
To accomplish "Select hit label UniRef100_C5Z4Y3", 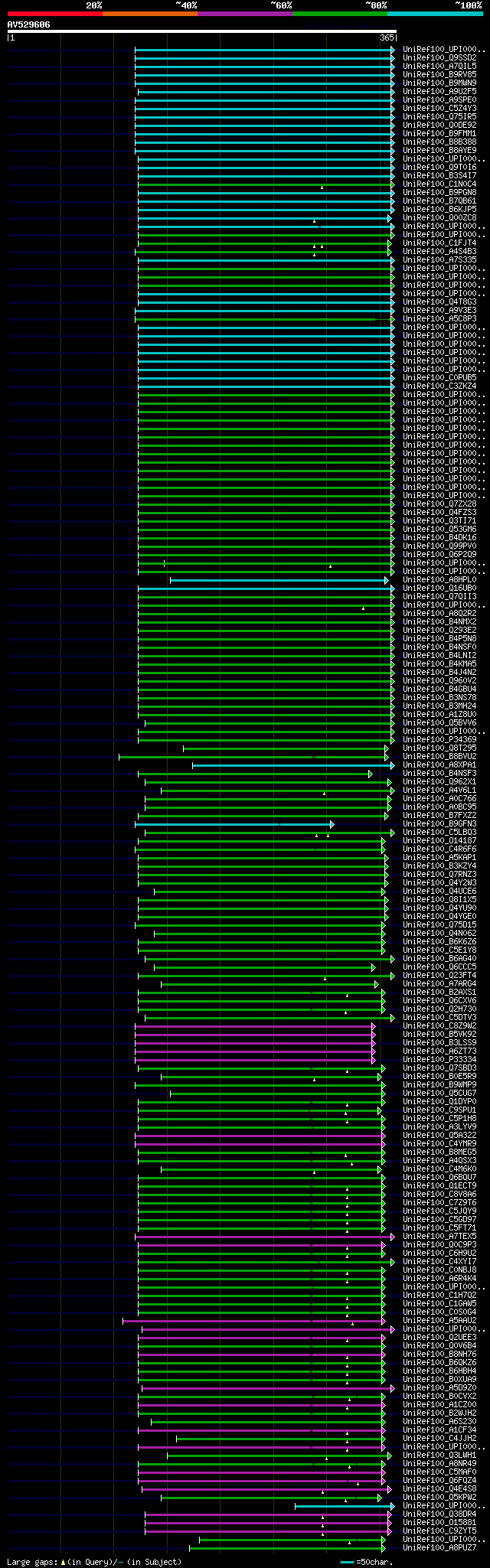I will point(439,108).
